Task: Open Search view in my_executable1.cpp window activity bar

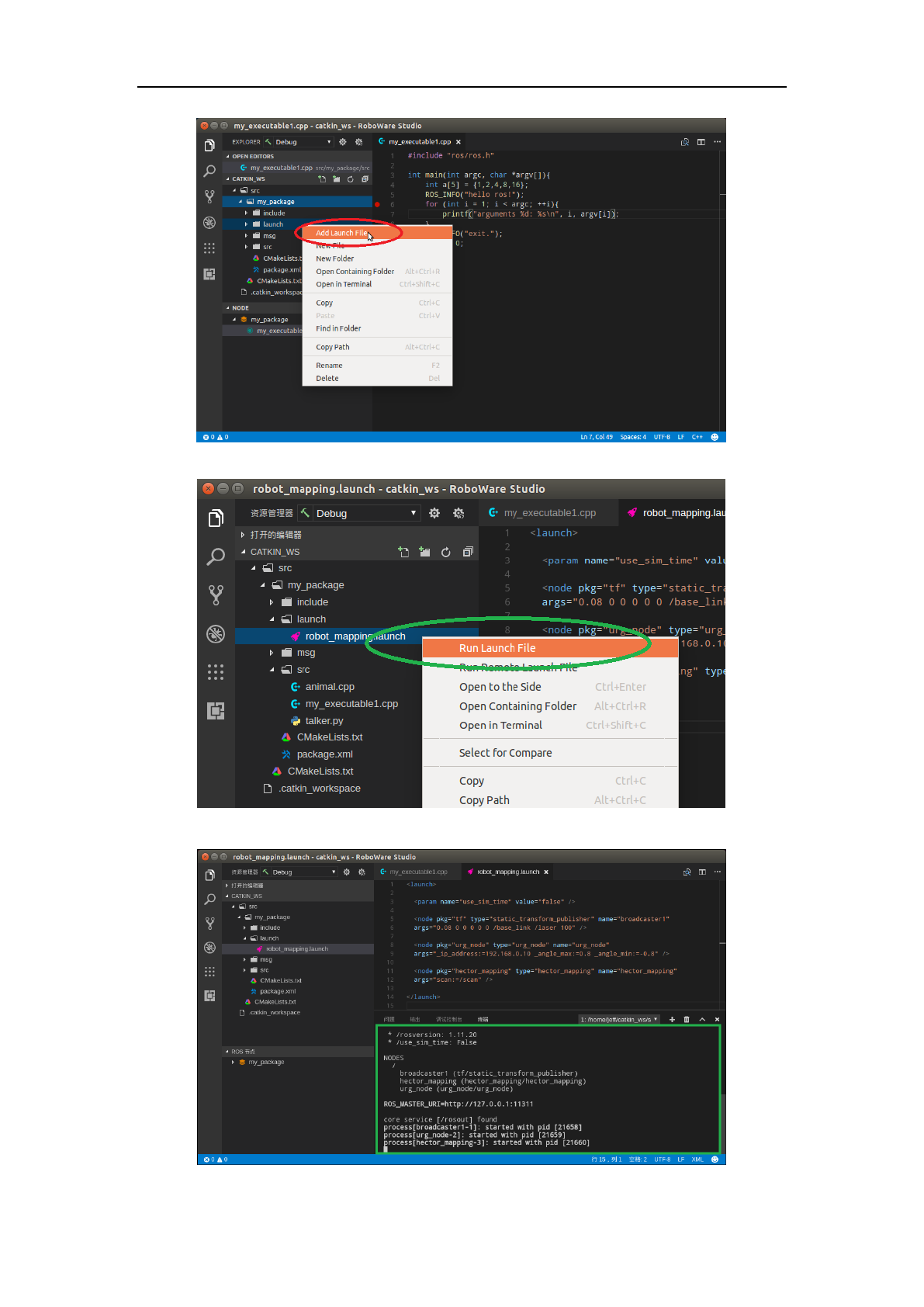Action: (x=209, y=171)
